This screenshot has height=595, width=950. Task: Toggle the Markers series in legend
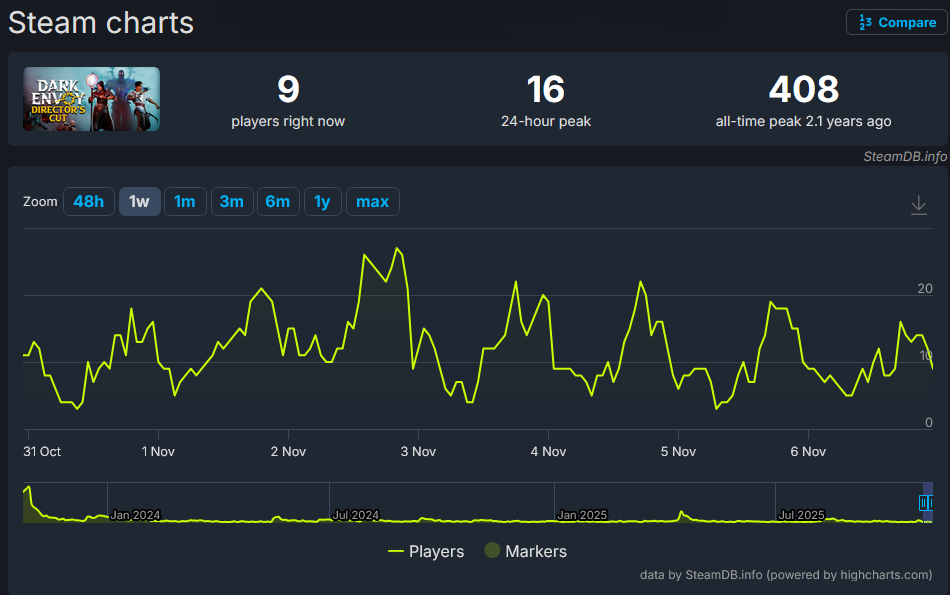point(526,551)
